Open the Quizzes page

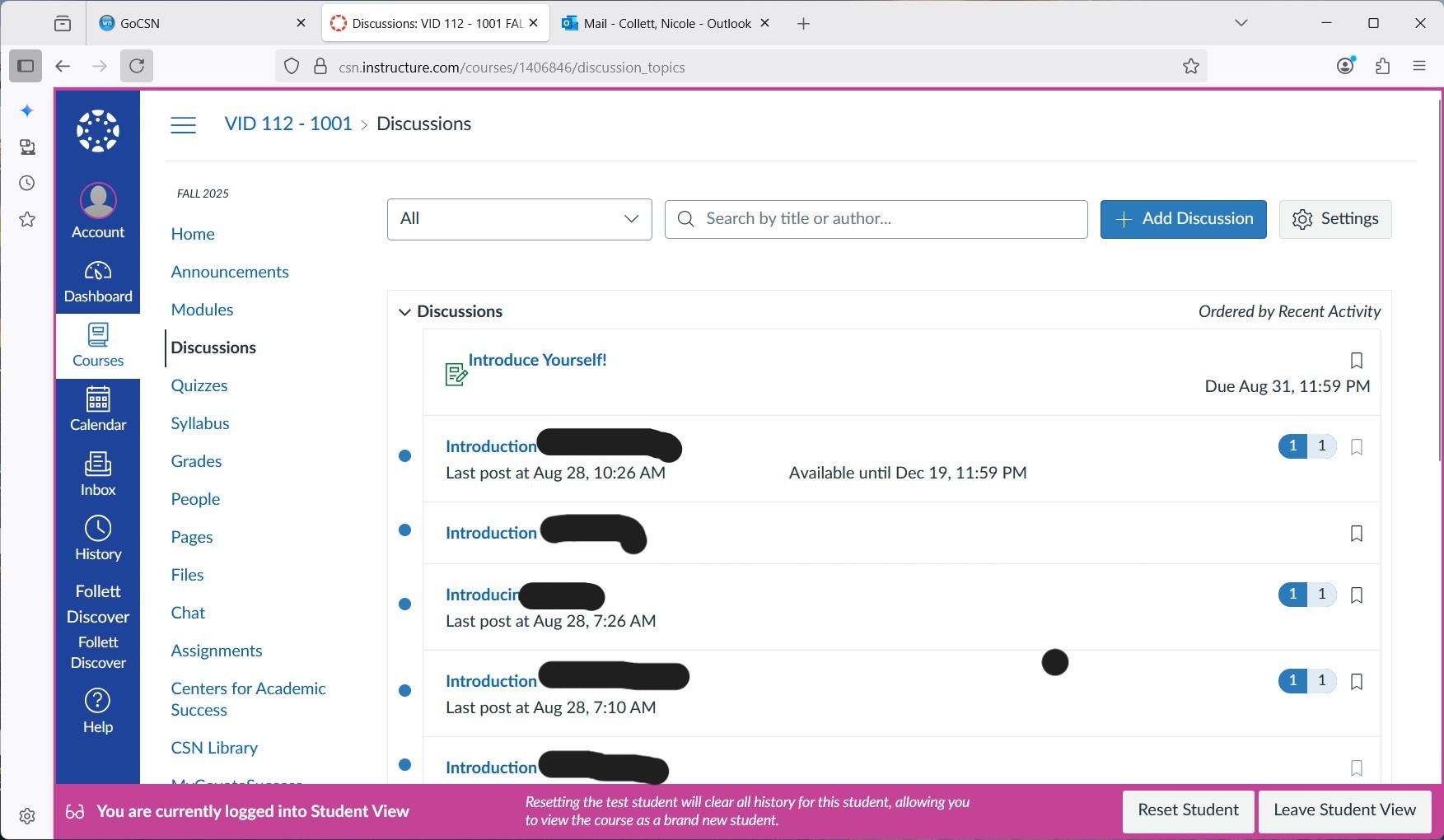pyautogui.click(x=199, y=385)
